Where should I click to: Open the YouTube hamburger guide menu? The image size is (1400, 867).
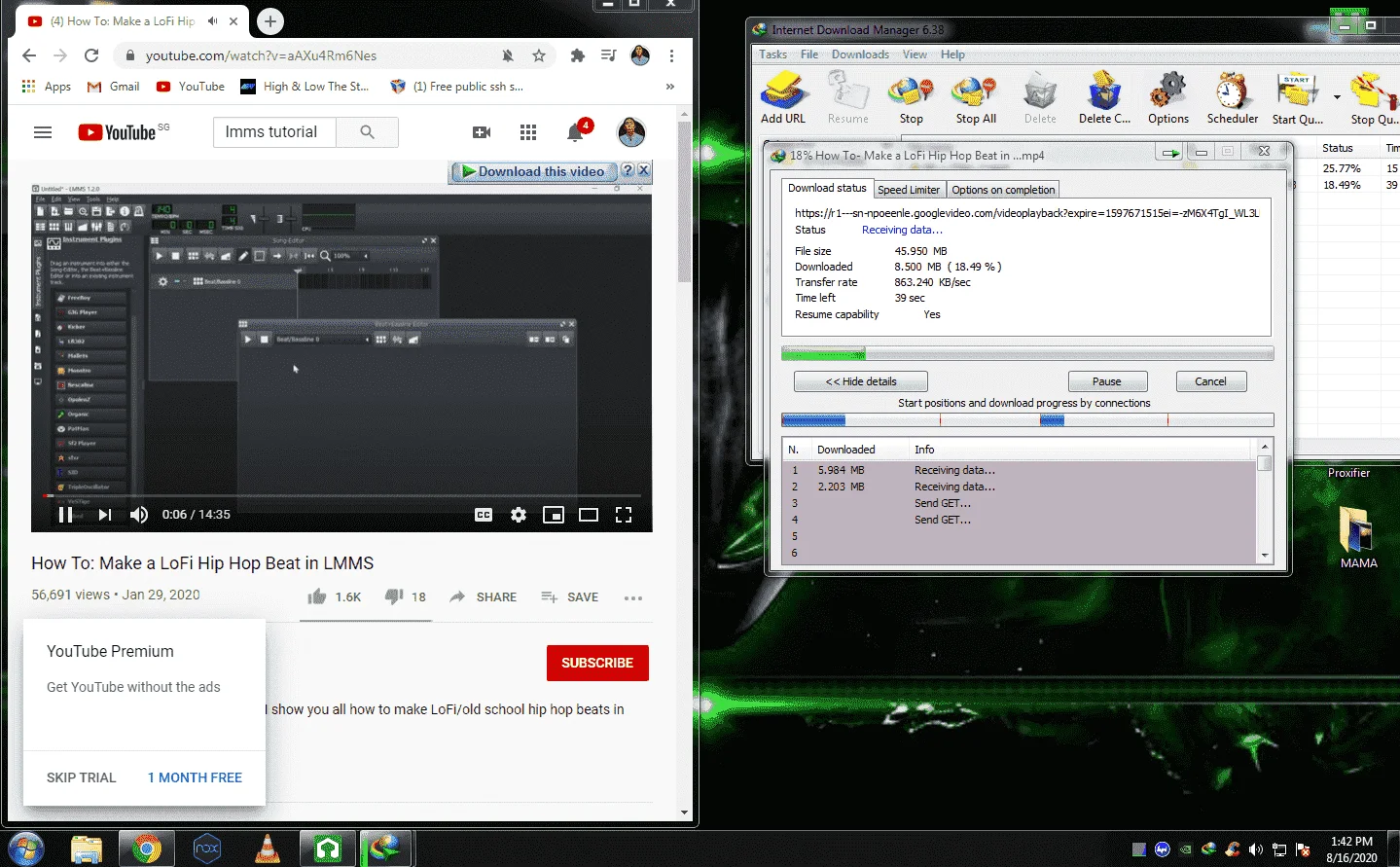click(43, 132)
